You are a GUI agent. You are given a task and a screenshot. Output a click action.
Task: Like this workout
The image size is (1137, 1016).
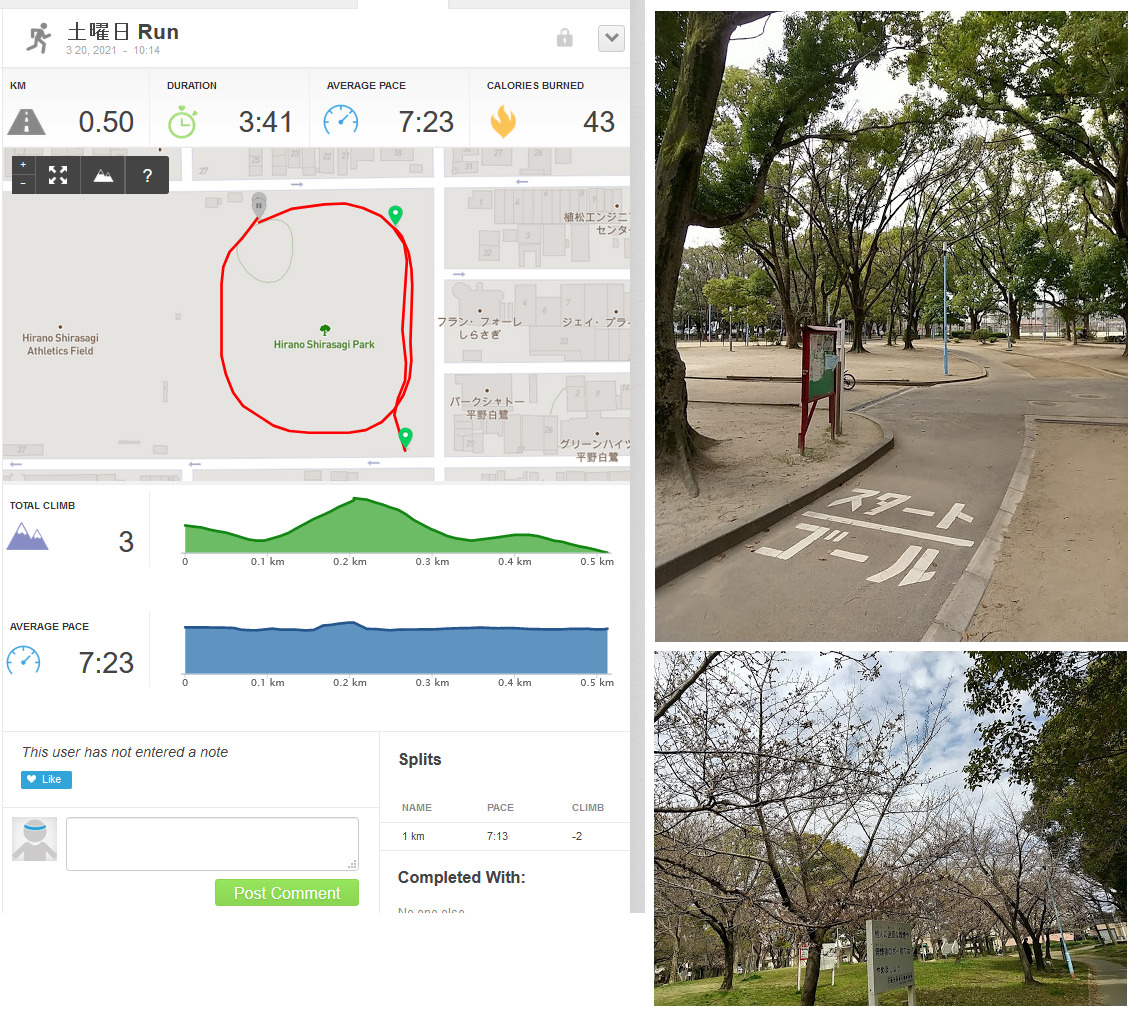[46, 780]
